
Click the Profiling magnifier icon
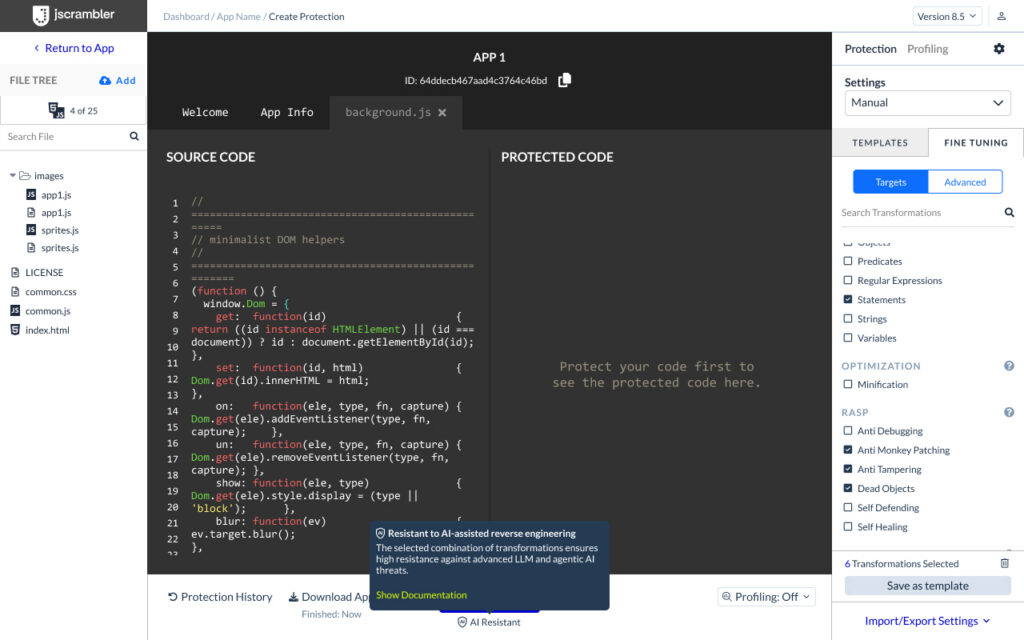[x=726, y=597]
